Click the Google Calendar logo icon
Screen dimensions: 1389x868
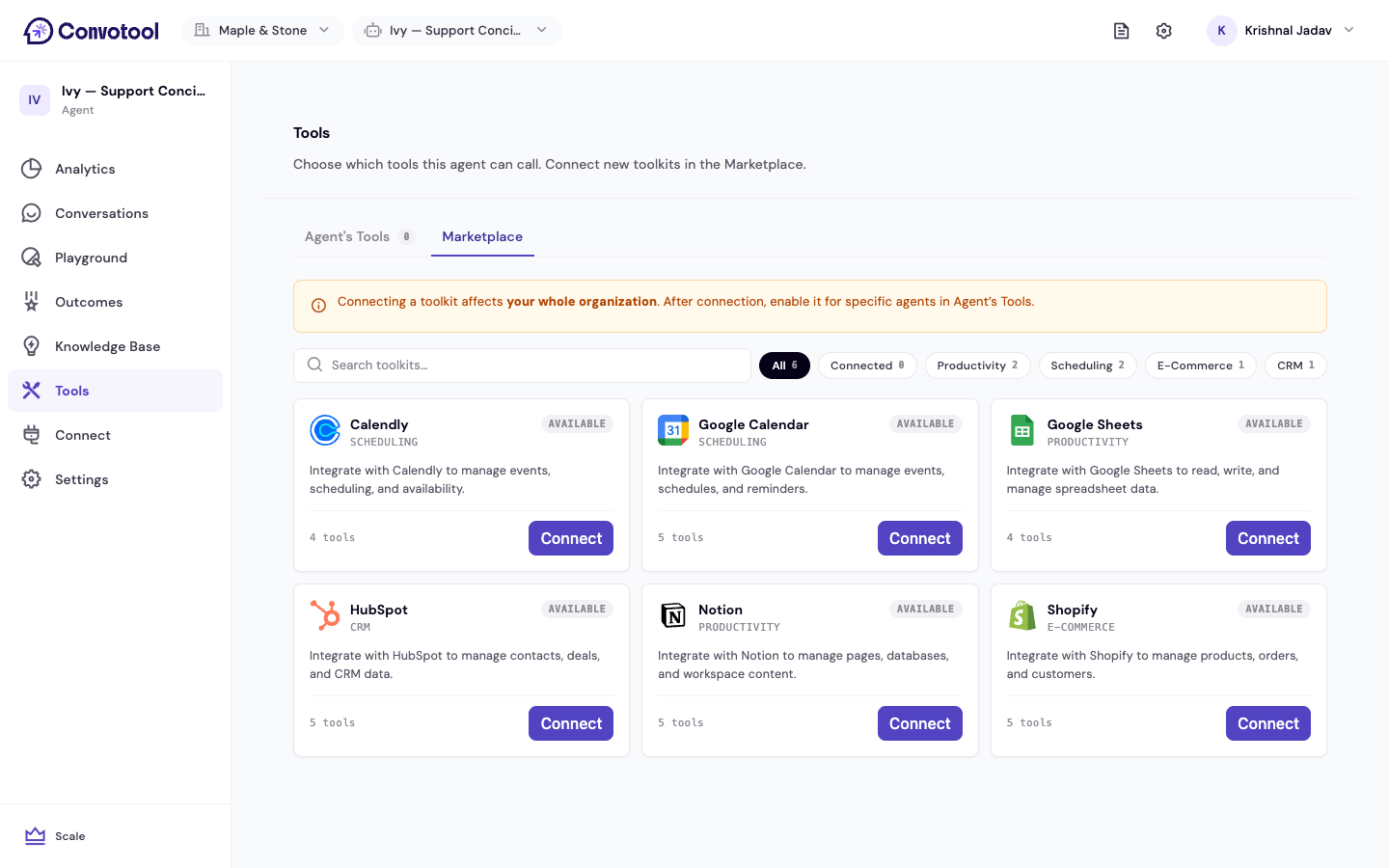point(673,430)
